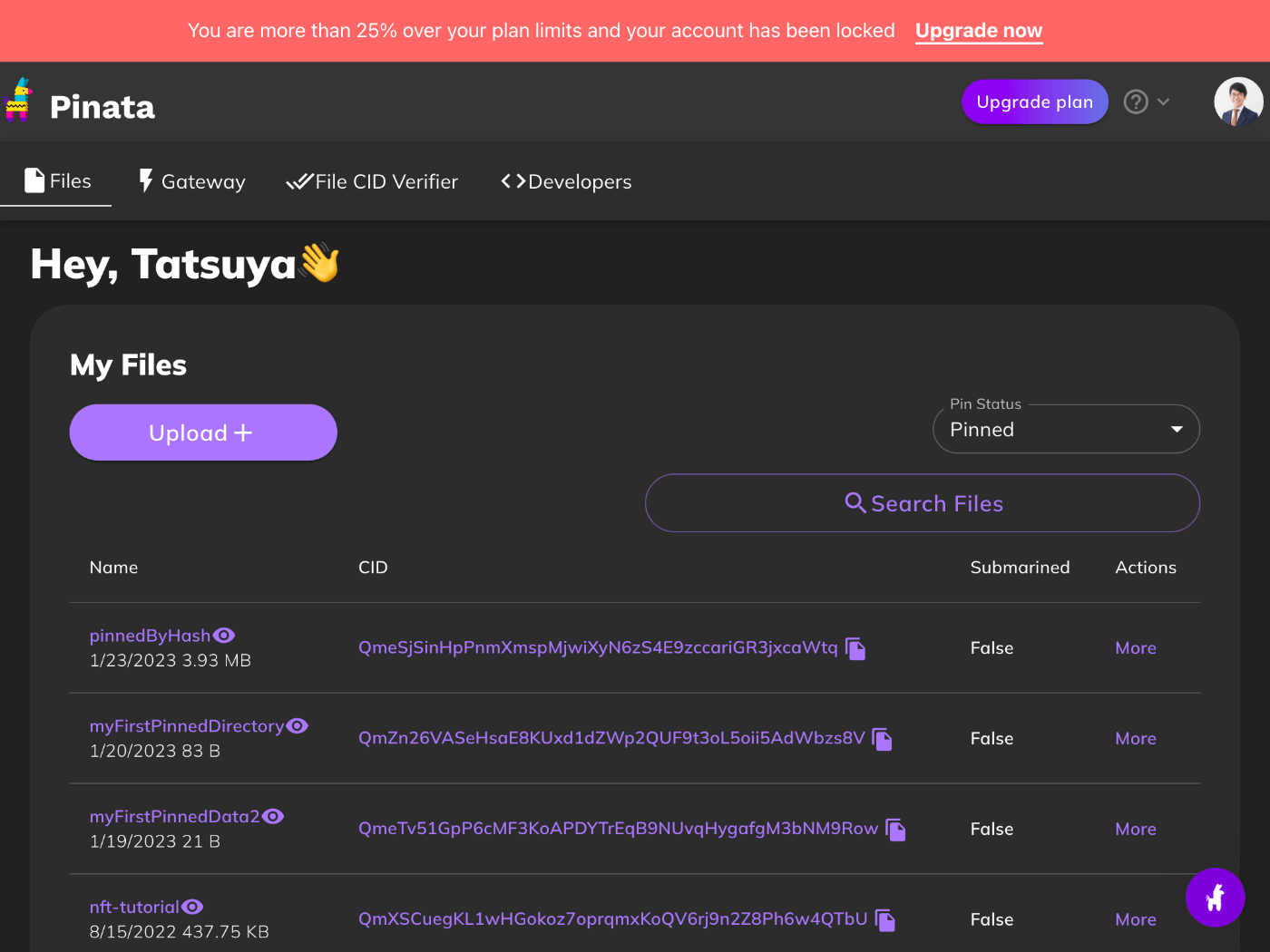Click CID QmZn26VASeHsaE8K... link
The width and height of the screenshot is (1270, 952).
coord(611,738)
